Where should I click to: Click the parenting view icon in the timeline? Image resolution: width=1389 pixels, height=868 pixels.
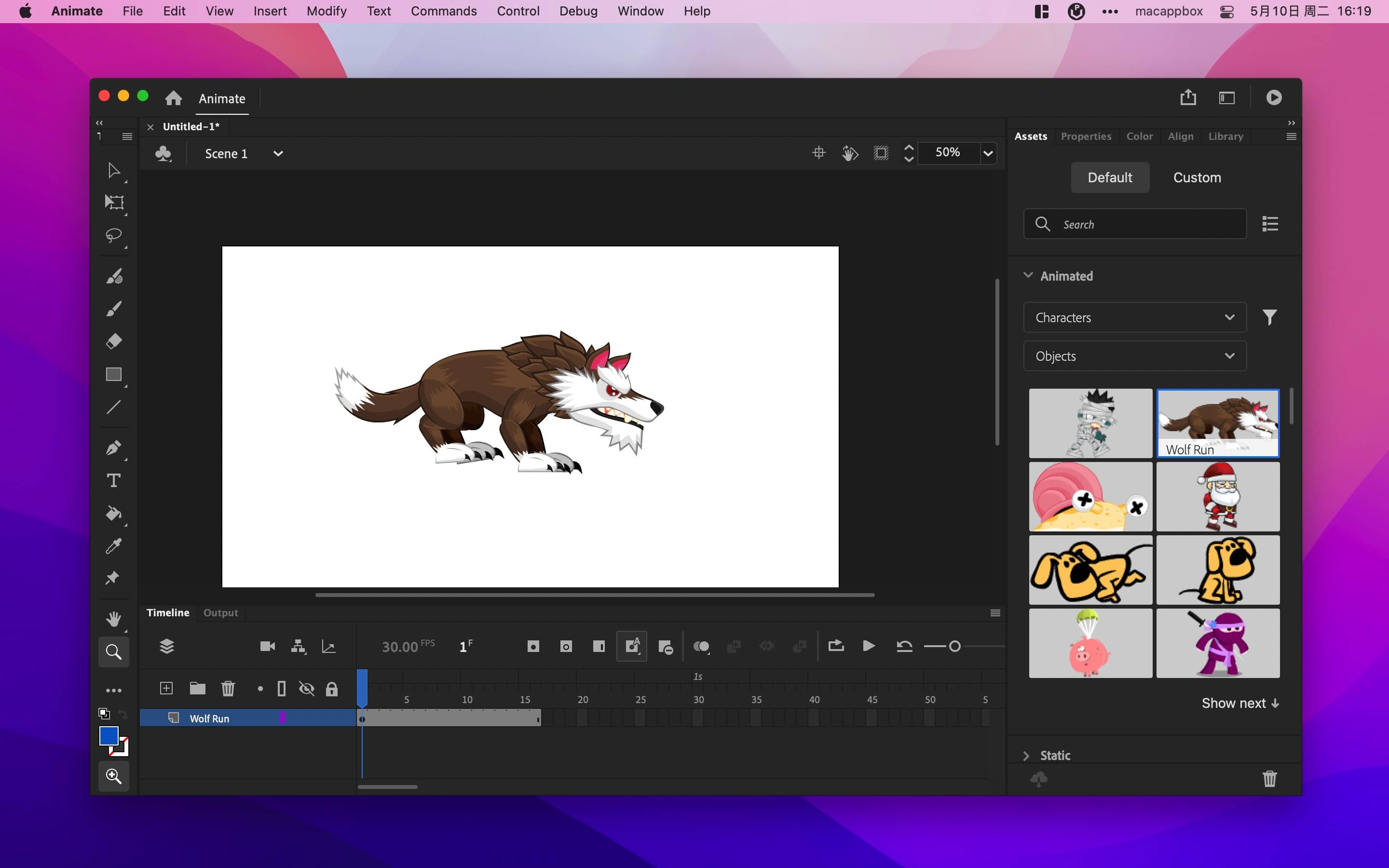tap(298, 646)
